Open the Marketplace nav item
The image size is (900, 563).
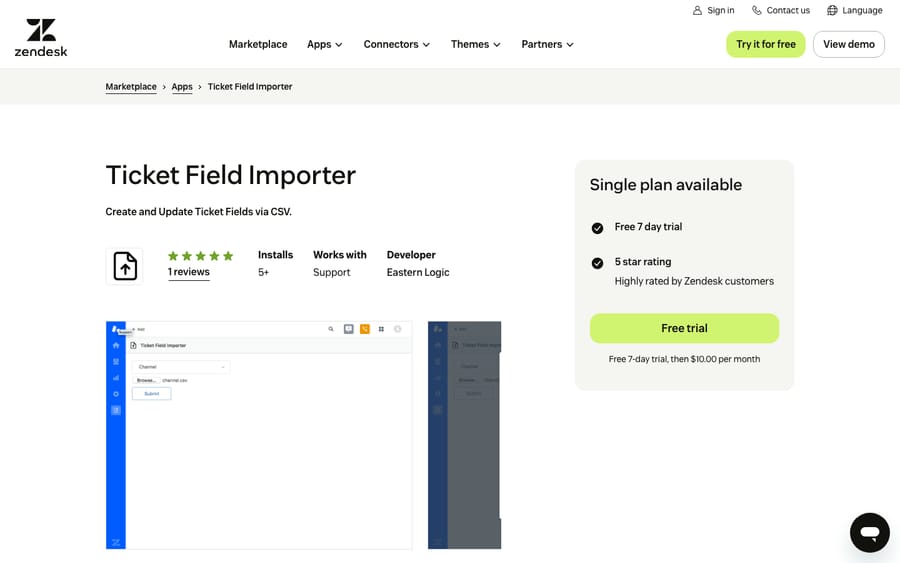[x=258, y=44]
